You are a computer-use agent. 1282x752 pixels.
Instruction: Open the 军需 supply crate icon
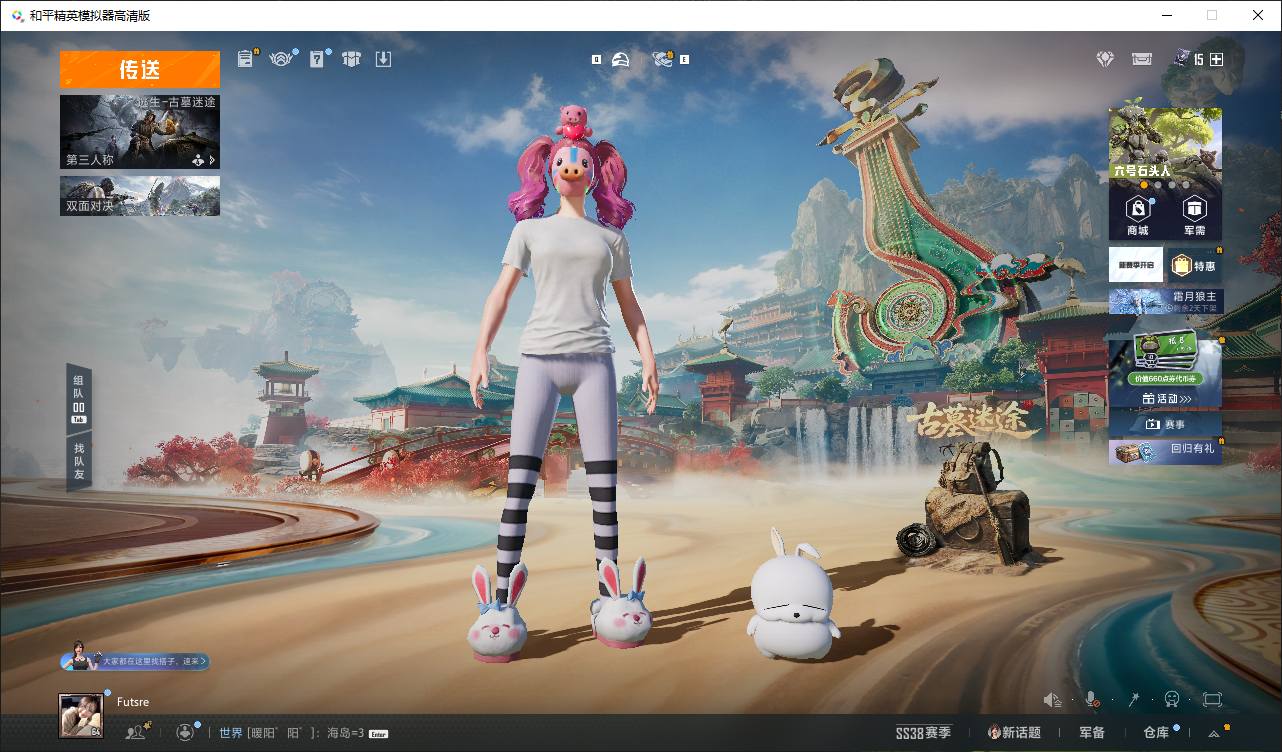point(1194,215)
